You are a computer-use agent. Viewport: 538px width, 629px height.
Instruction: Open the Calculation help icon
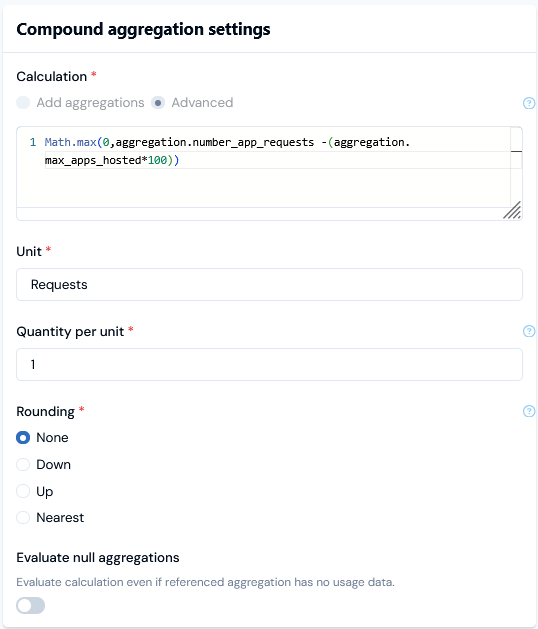529,103
